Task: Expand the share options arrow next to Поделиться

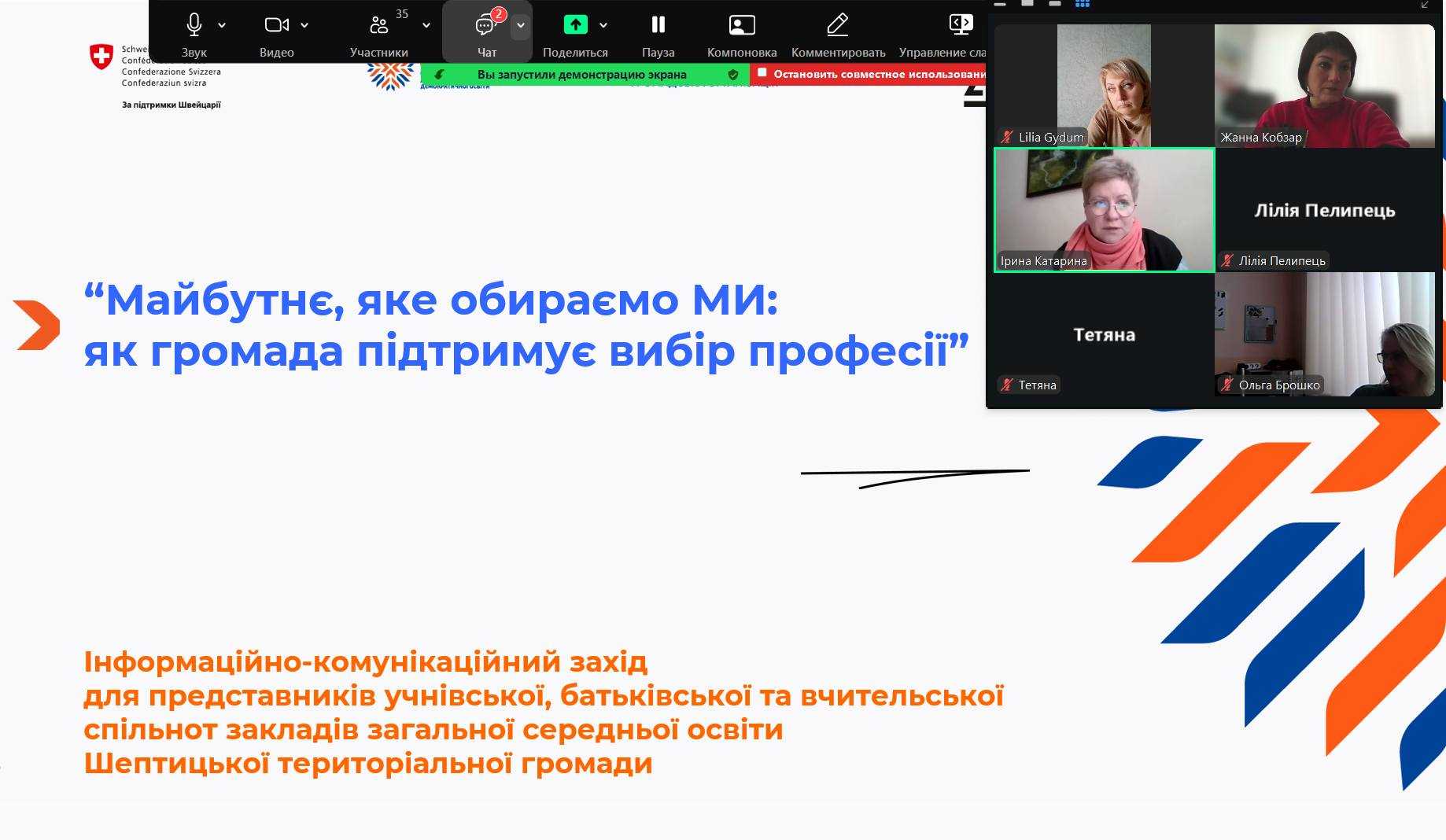Action: pos(603,25)
